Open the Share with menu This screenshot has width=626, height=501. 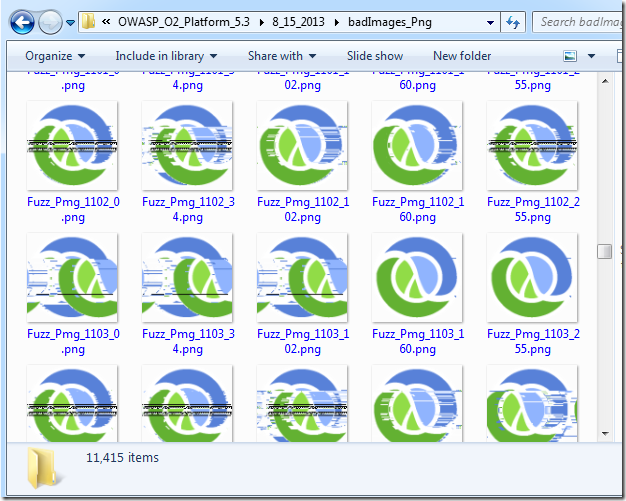(x=282, y=56)
